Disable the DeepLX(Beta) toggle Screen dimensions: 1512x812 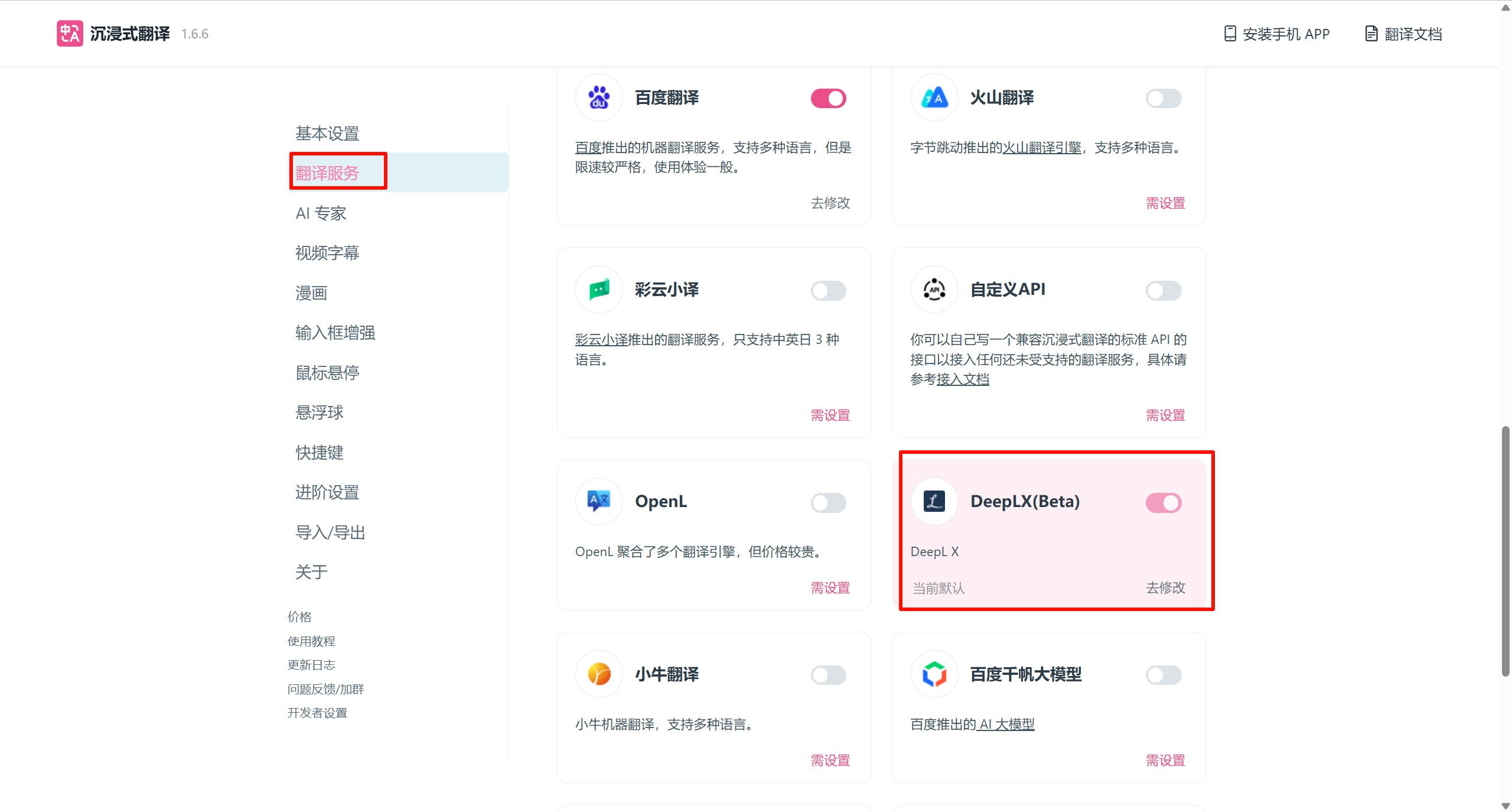(1164, 503)
